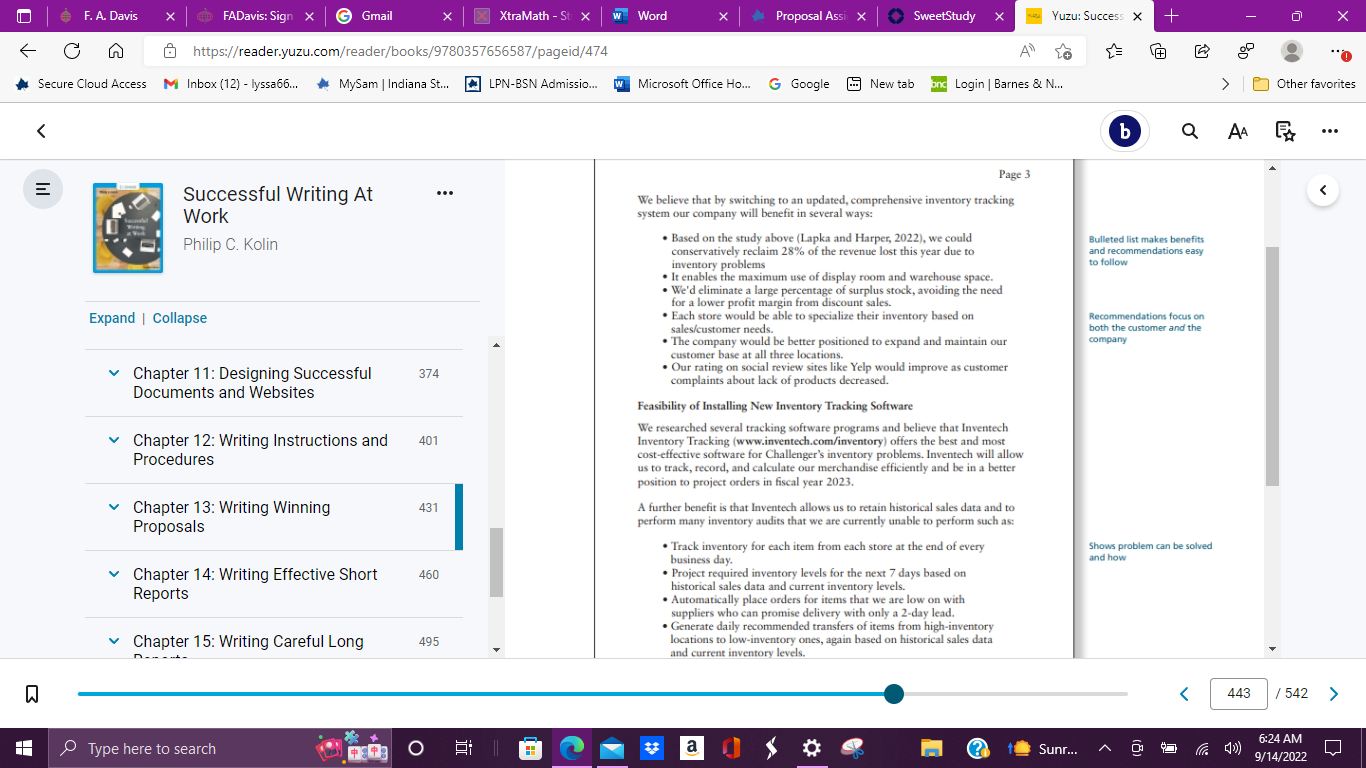Open Microsoft Edge from the taskbar
Image resolution: width=1366 pixels, height=768 pixels.
[572, 748]
